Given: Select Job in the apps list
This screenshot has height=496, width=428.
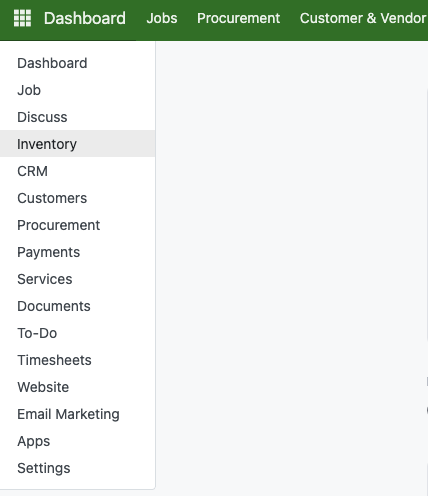Looking at the screenshot, I should (77, 90).
